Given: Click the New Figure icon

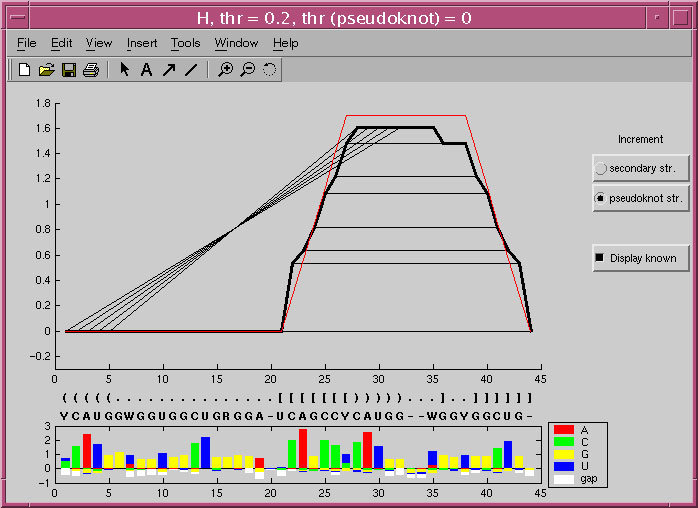Looking at the screenshot, I should point(24,70).
